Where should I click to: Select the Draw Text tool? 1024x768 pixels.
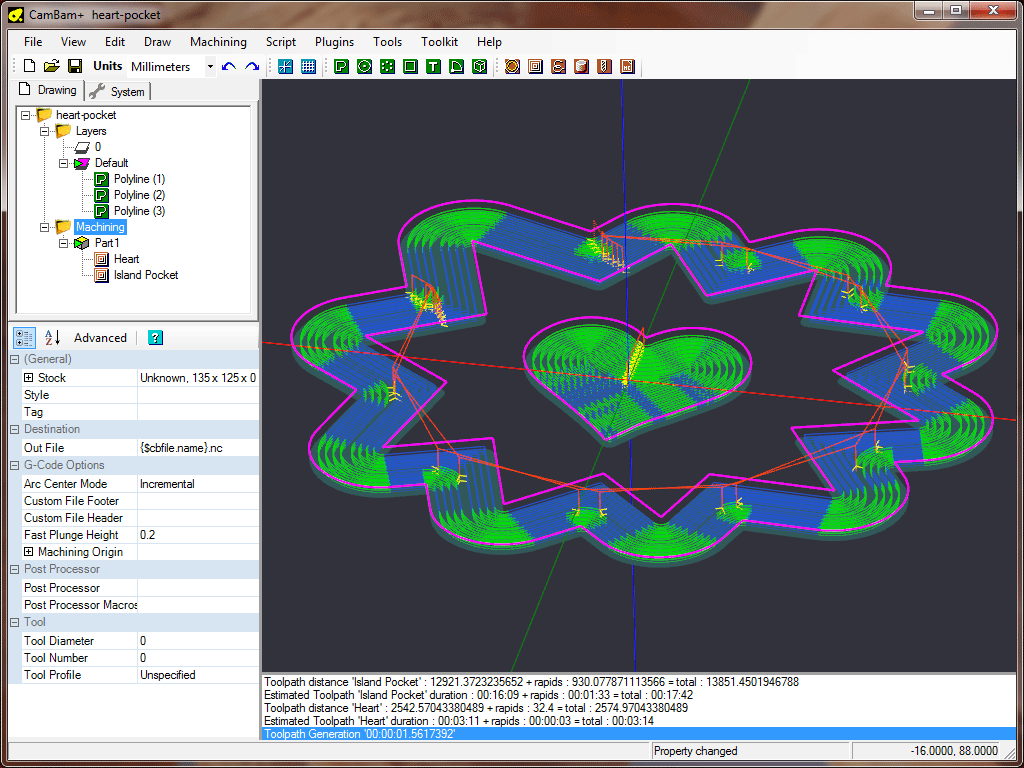click(433, 66)
